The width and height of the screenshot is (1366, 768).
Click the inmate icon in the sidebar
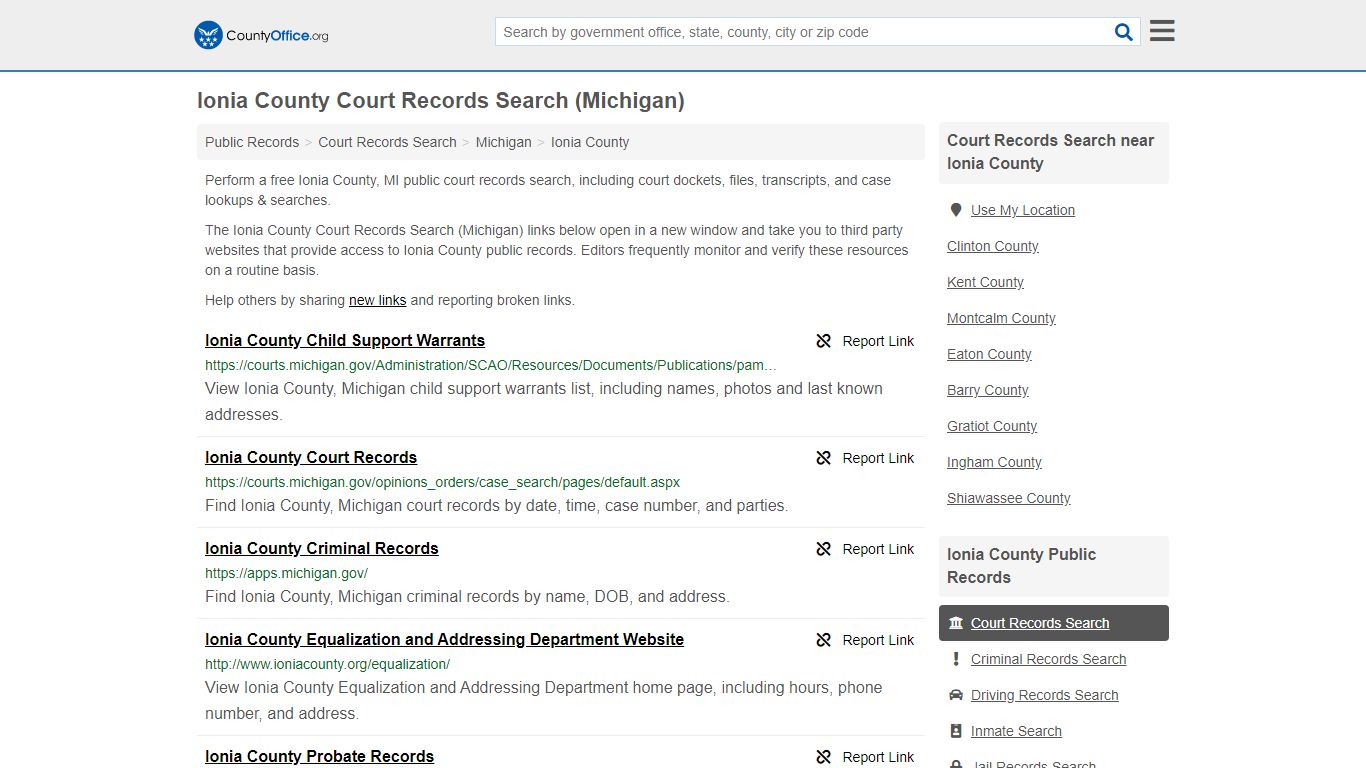pyautogui.click(x=956, y=731)
